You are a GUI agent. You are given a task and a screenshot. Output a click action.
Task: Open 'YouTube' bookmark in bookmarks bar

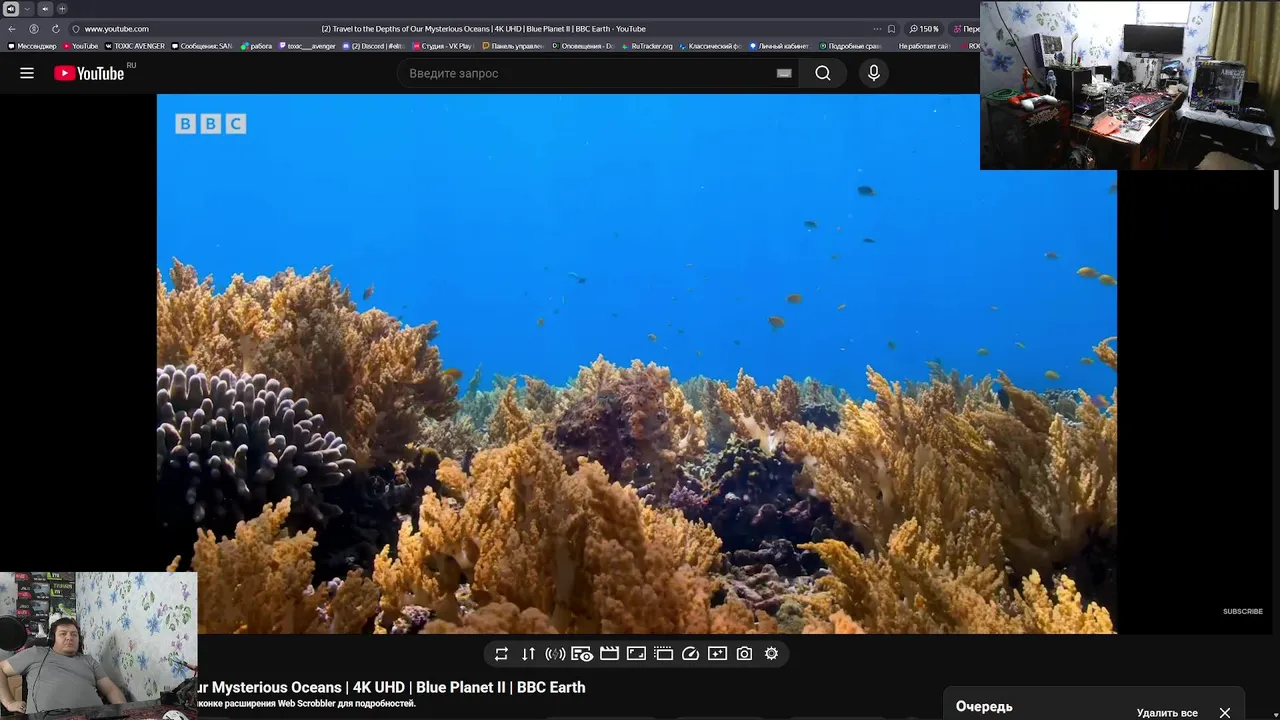pyautogui.click(x=81, y=46)
